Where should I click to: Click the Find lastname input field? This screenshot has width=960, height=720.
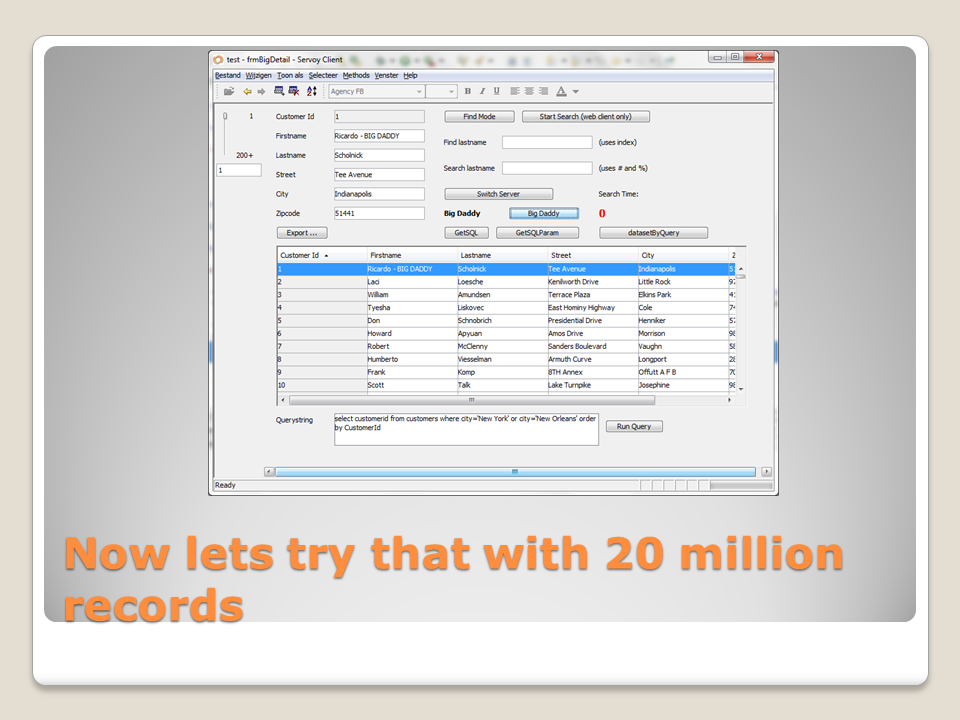pos(547,143)
